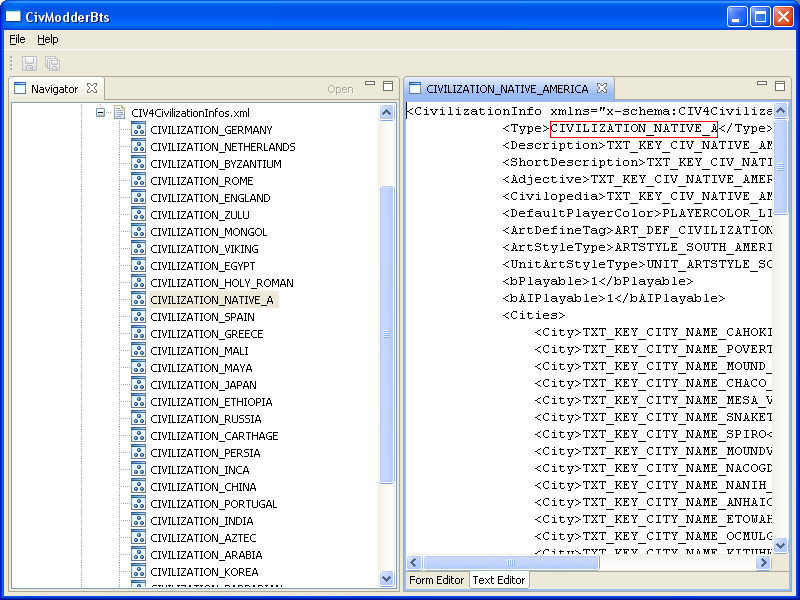This screenshot has height=600, width=800.
Task: Click the Save toolbar icon
Action: coord(29,63)
